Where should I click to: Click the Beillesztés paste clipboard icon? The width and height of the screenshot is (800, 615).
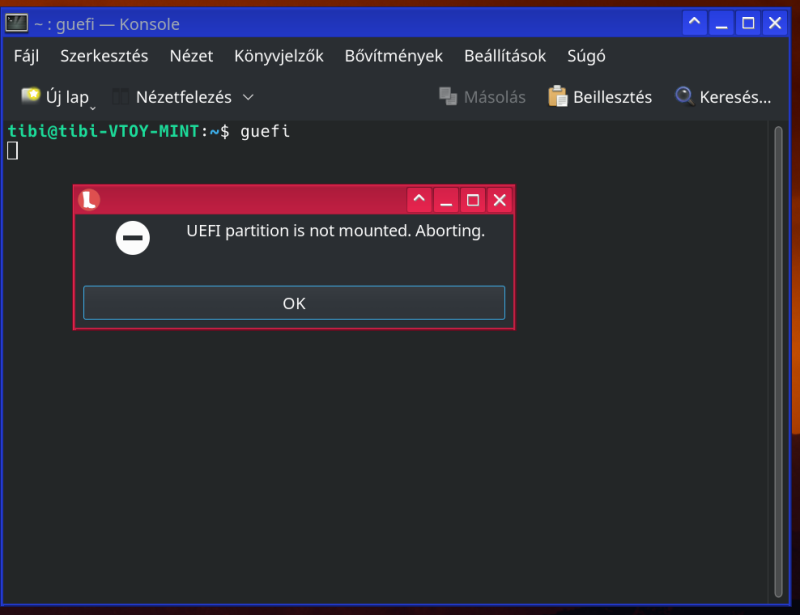(557, 96)
